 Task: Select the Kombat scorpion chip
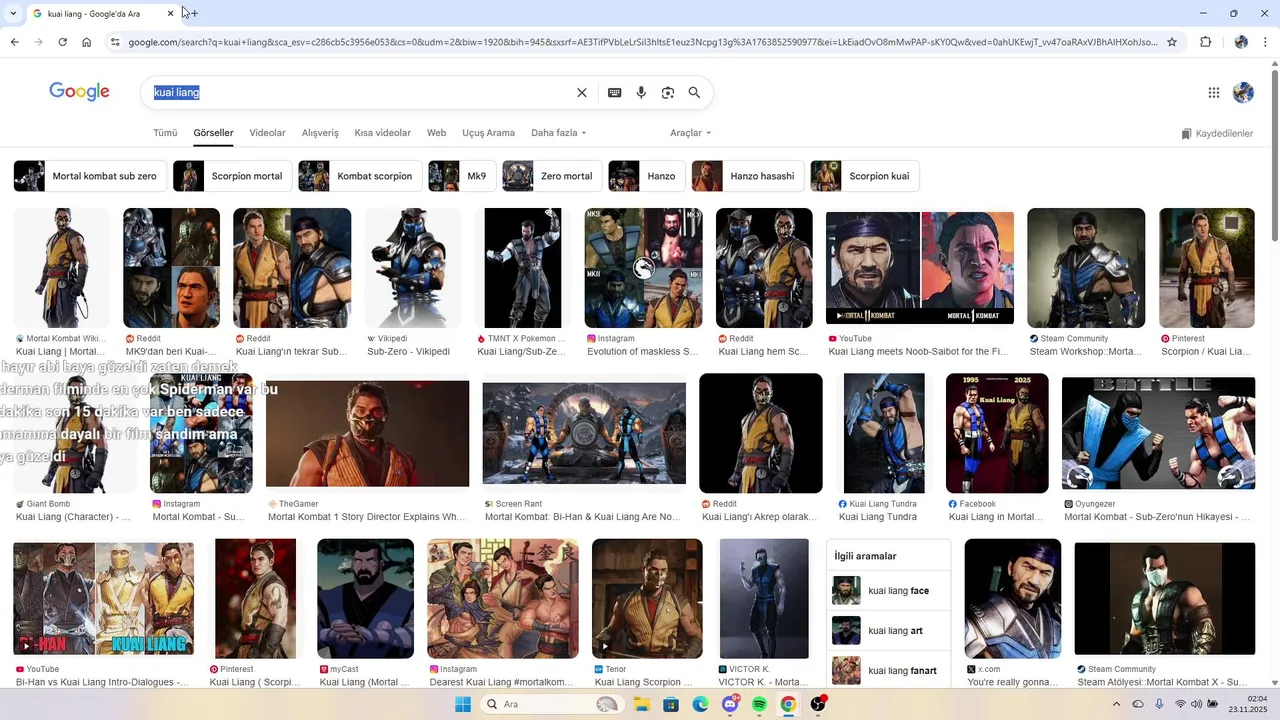coord(359,176)
